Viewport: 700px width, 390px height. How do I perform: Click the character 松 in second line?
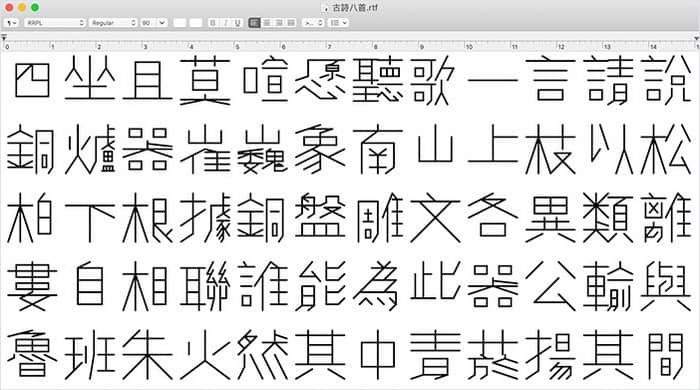coord(666,149)
